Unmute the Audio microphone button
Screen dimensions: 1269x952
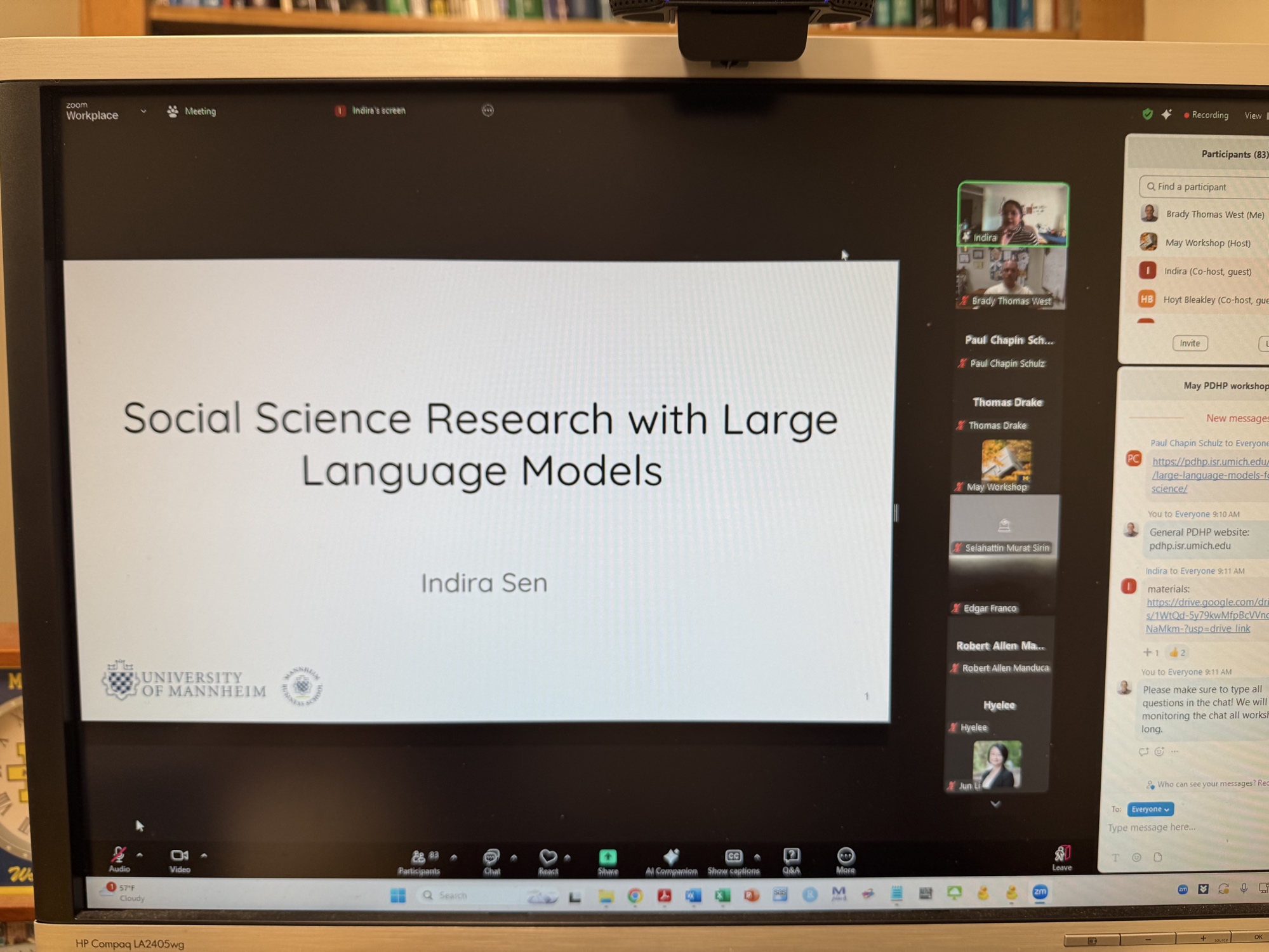pyautogui.click(x=119, y=856)
